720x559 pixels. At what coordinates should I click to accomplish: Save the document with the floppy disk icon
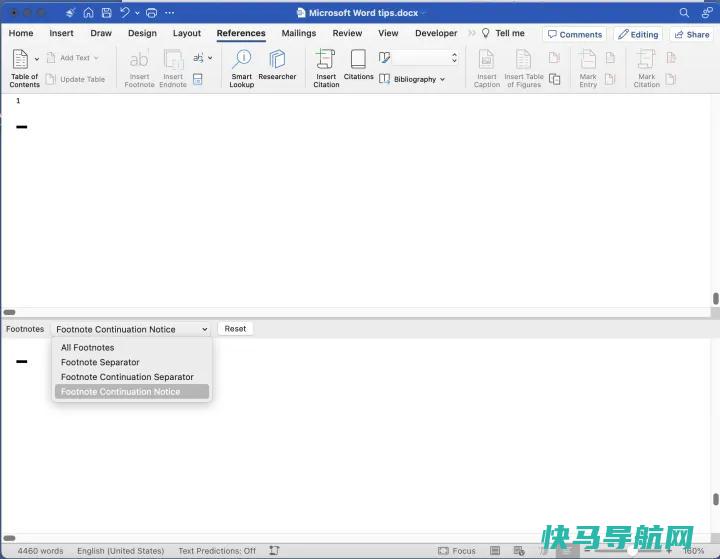(x=107, y=13)
